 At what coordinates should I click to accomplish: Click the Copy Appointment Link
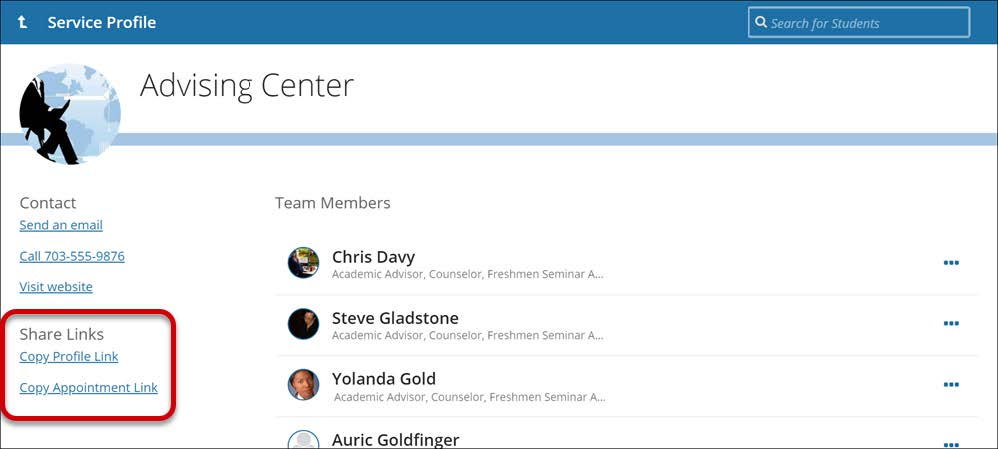click(88, 388)
